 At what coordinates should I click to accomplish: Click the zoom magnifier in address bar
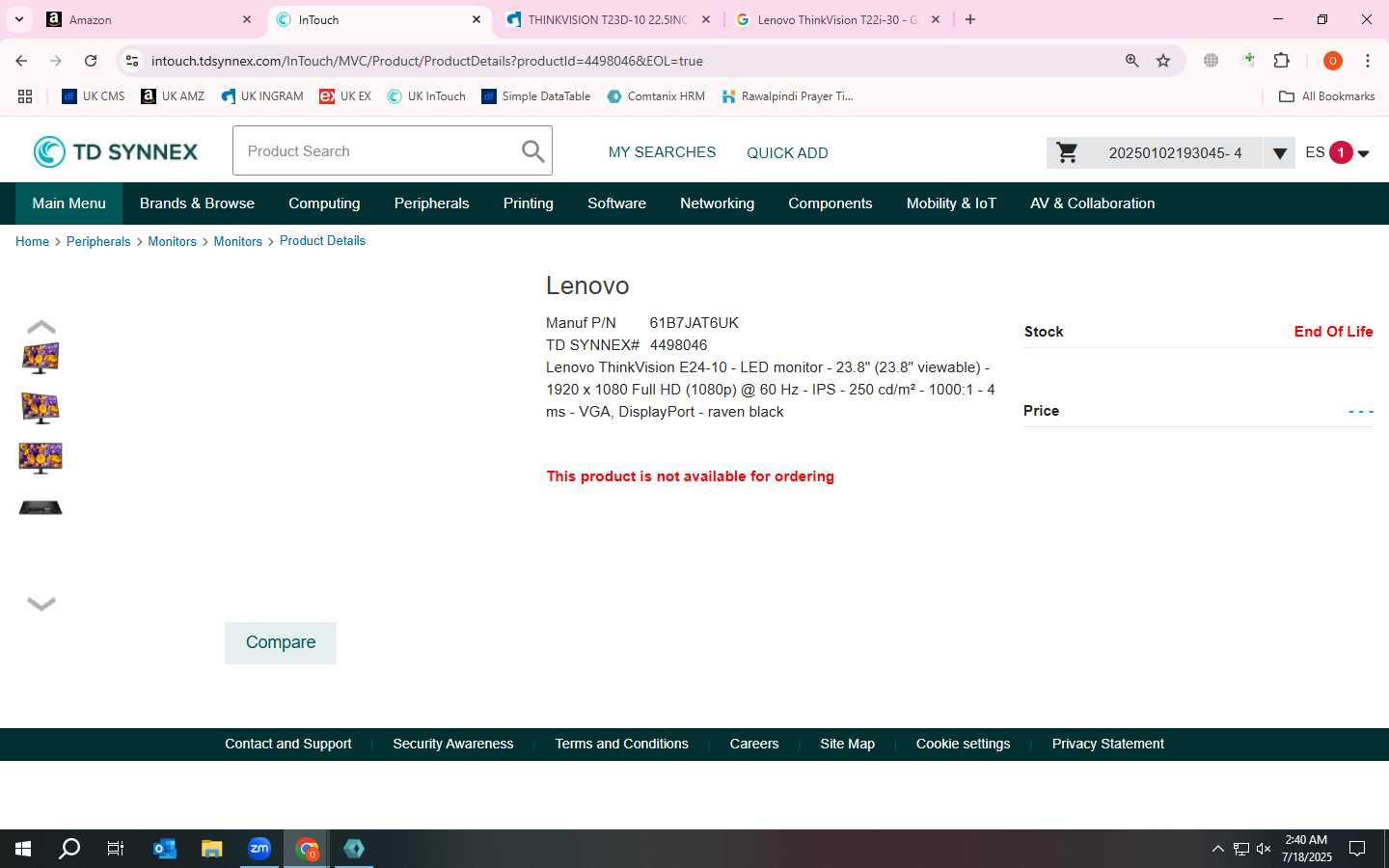1132,61
